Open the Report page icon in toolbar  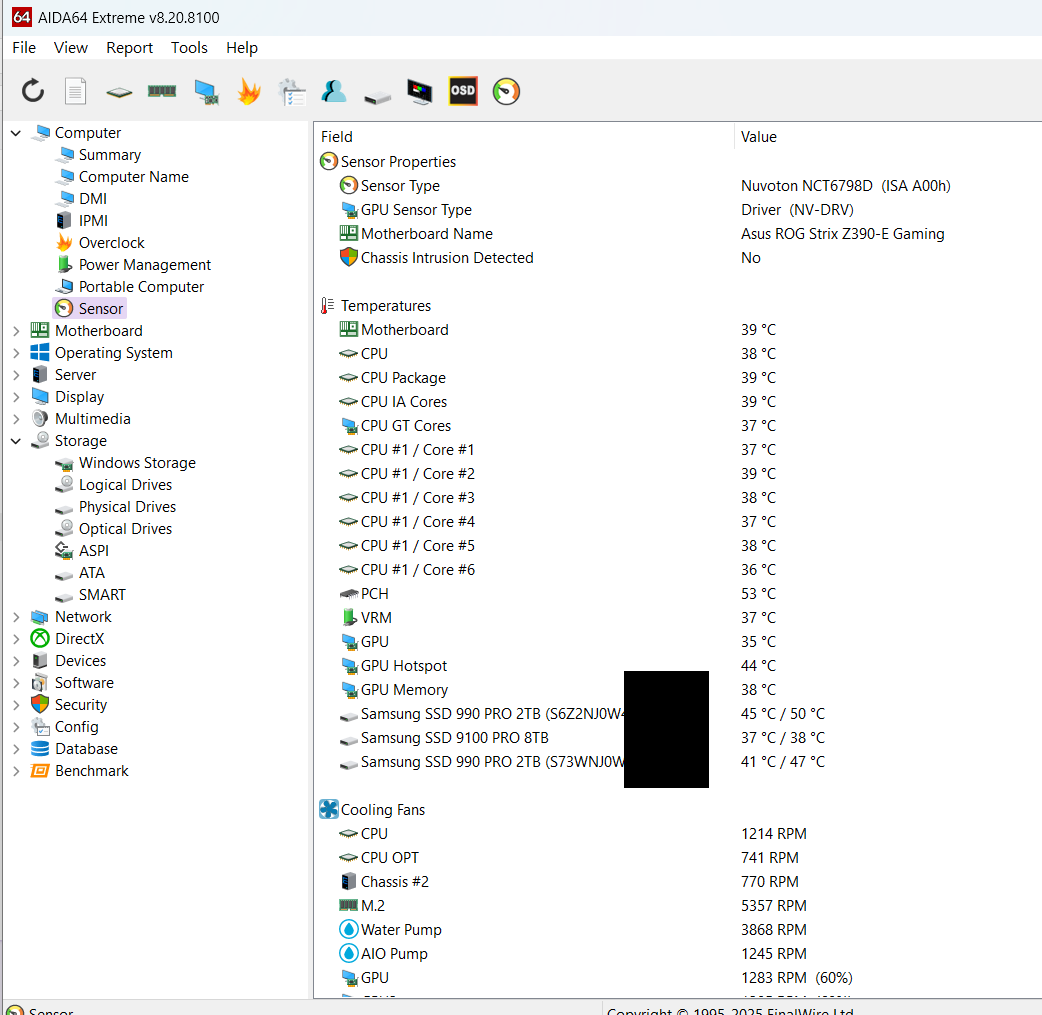[76, 92]
